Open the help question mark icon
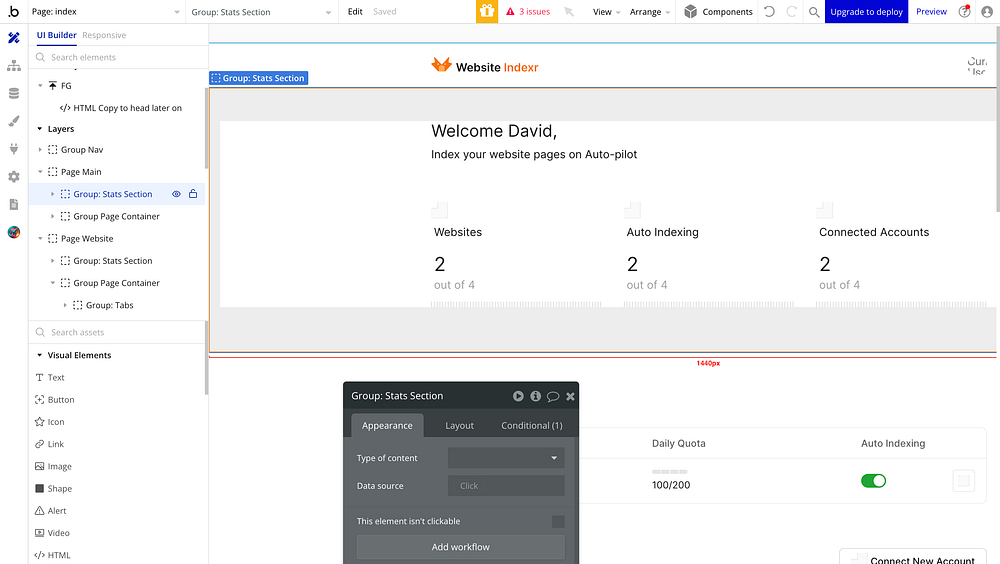This screenshot has height=564, width=1000. [x=964, y=11]
